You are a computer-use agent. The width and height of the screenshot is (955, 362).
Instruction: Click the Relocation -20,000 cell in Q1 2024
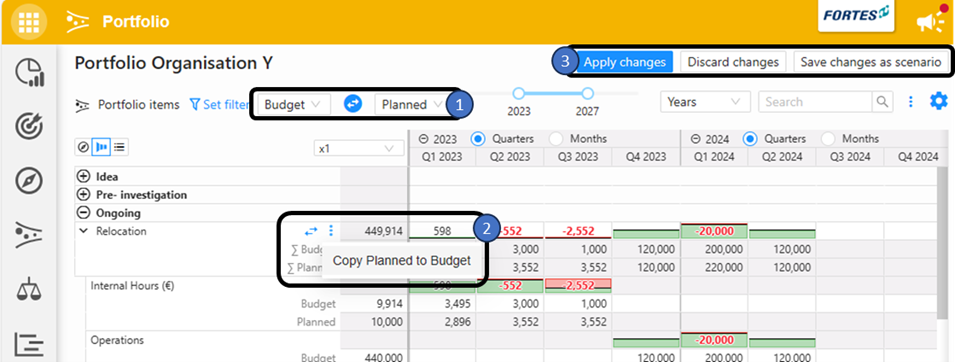[x=714, y=231]
